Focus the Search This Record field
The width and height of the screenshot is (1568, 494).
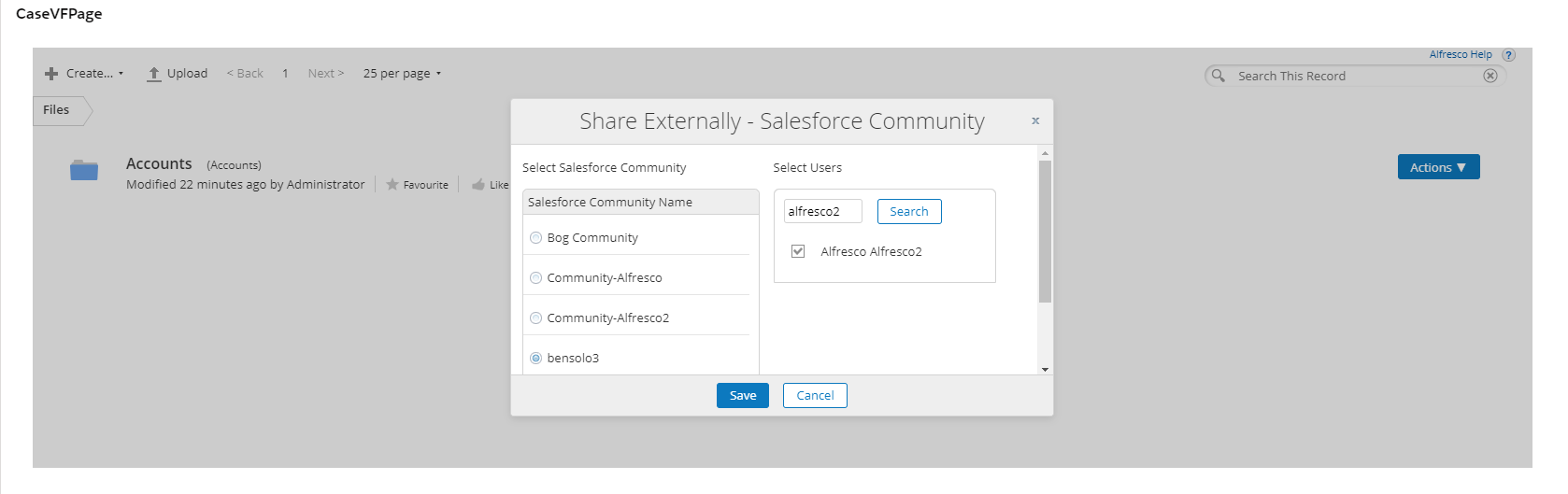point(1355,76)
